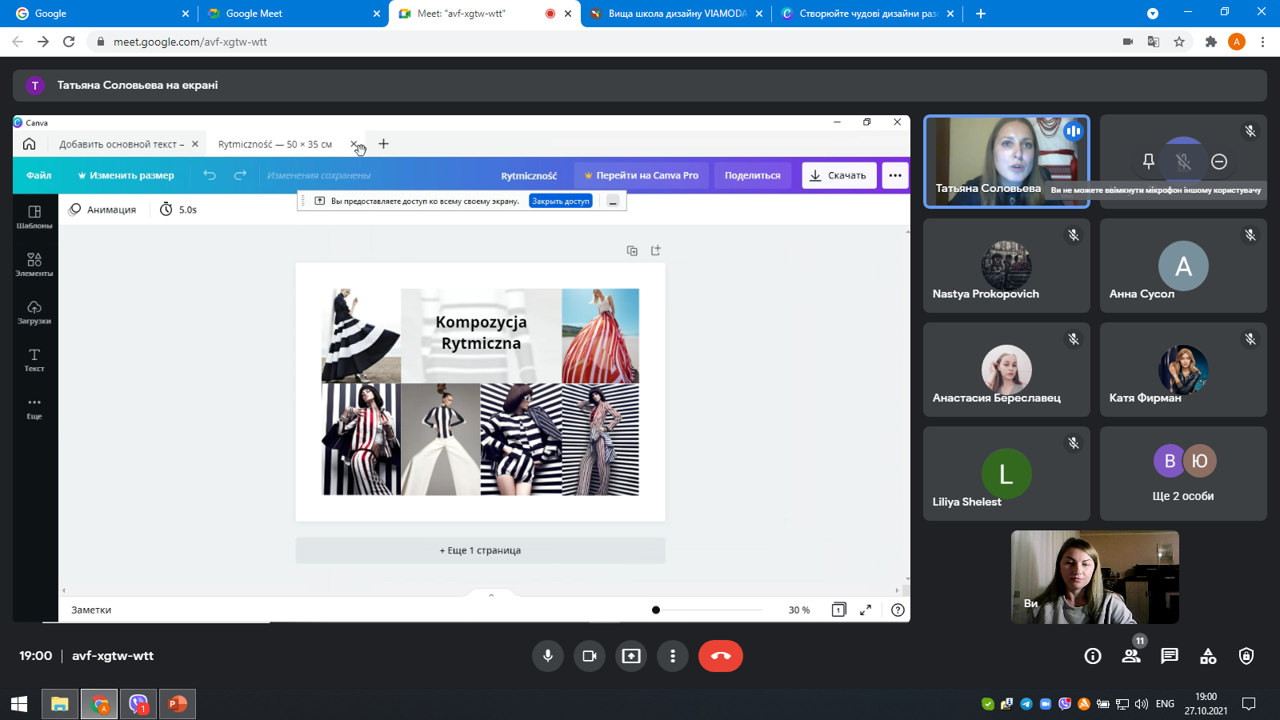Open Шаблоны templates side panel
1280x720 pixels.
pyautogui.click(x=34, y=217)
